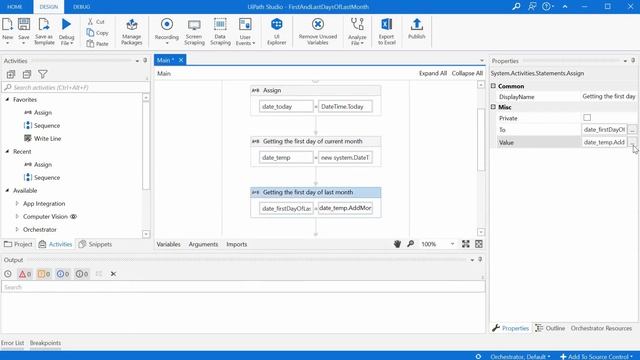This screenshot has width=640, height=360.
Task: Switch to the HOME ribbon tab
Action: point(15,7)
